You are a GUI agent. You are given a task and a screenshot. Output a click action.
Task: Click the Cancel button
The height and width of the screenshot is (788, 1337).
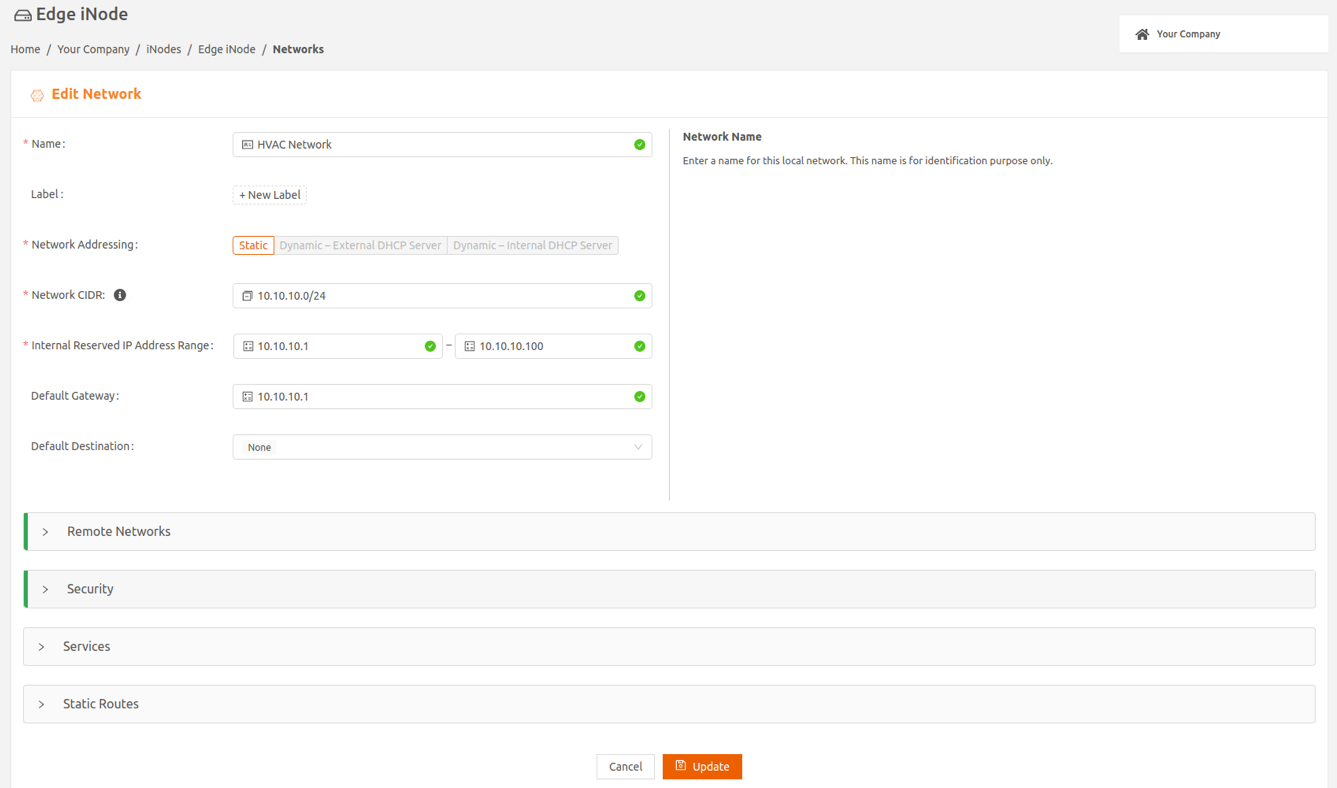(625, 767)
